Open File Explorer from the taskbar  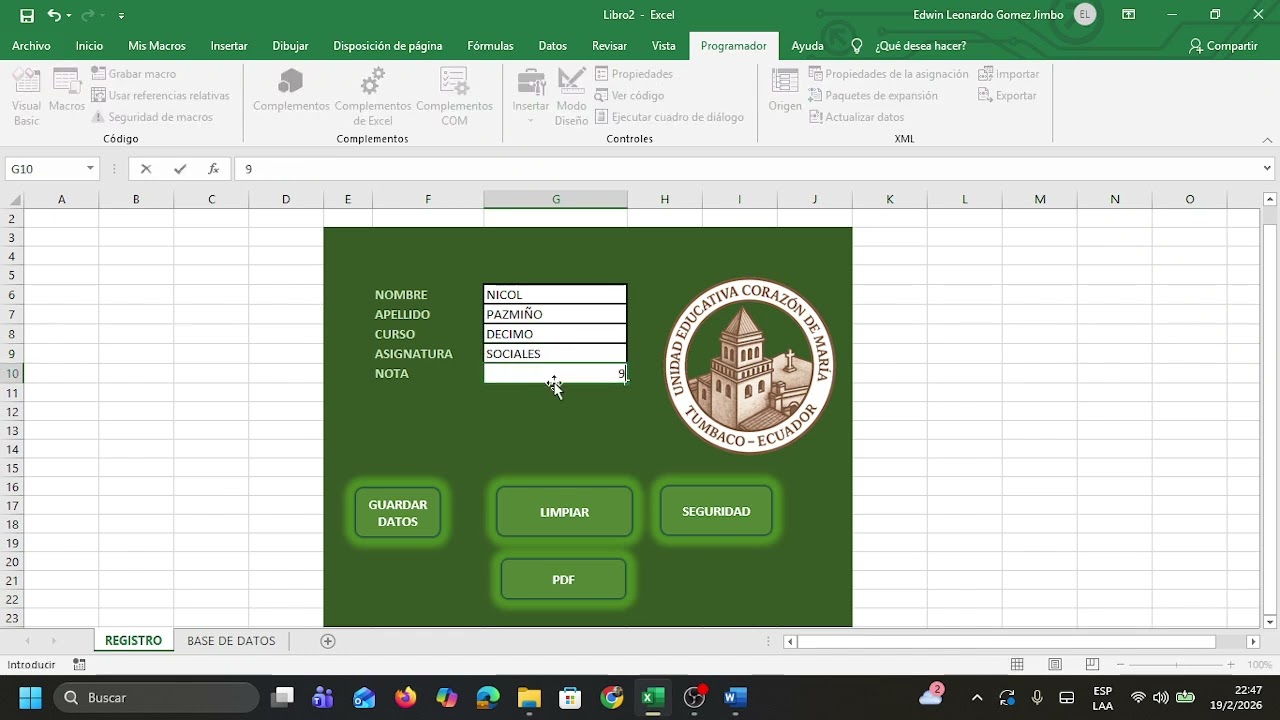(x=529, y=698)
